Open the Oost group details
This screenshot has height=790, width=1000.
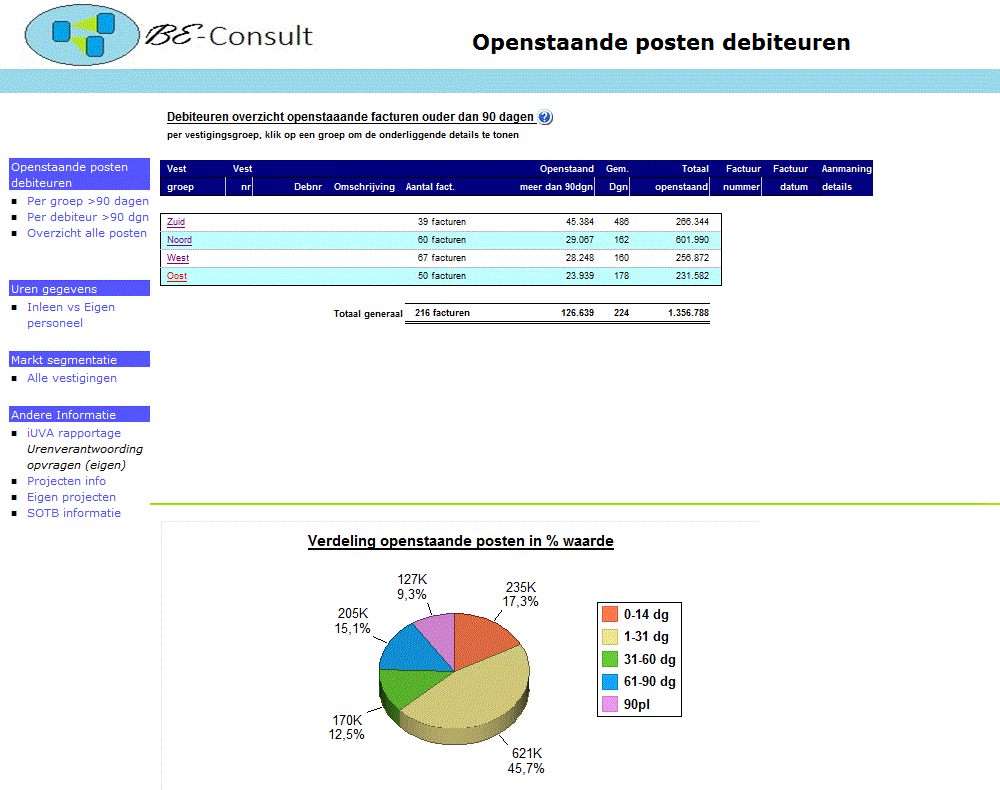pos(177,276)
